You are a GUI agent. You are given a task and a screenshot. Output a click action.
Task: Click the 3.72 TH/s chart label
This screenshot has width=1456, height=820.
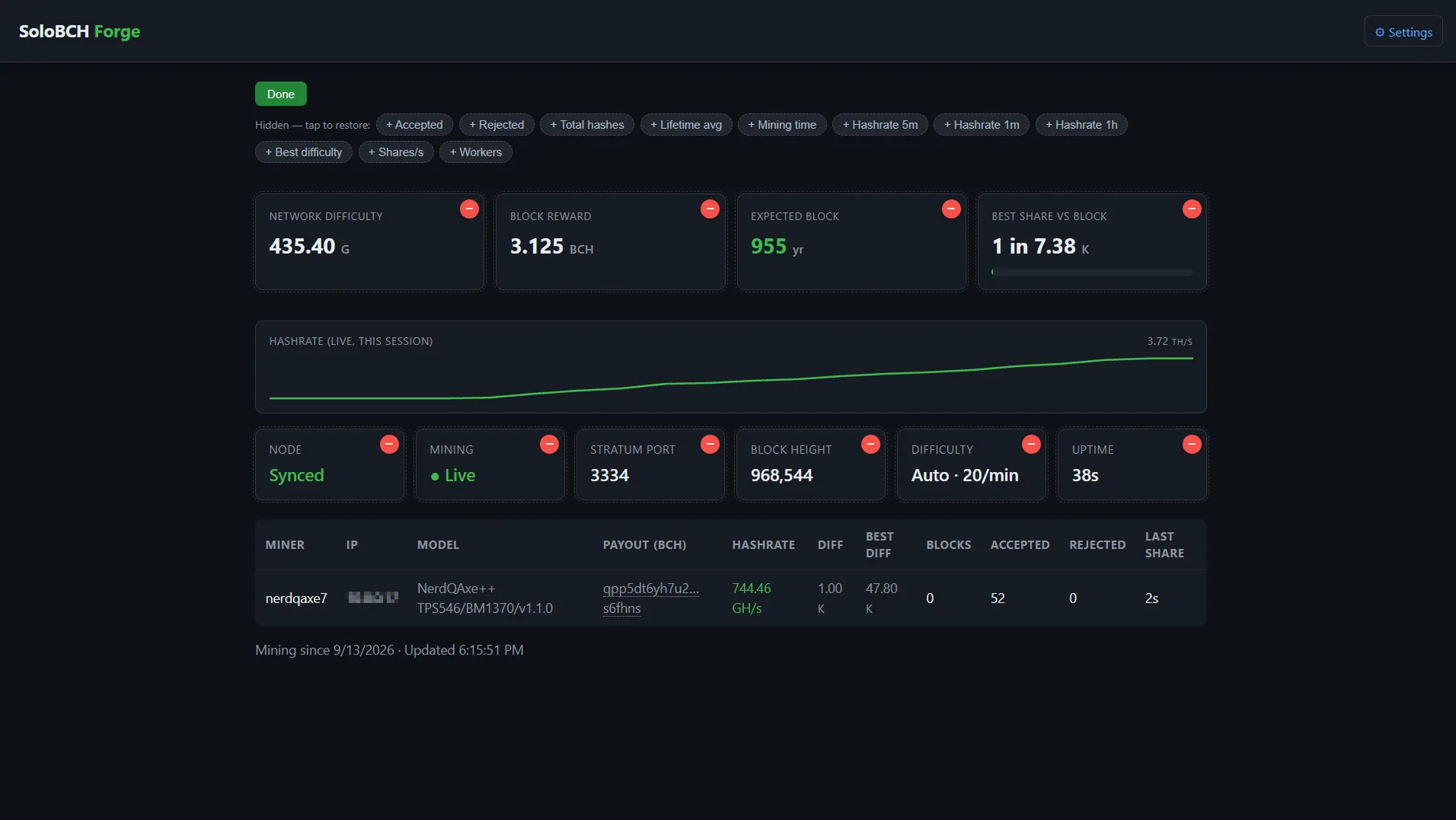click(1169, 341)
